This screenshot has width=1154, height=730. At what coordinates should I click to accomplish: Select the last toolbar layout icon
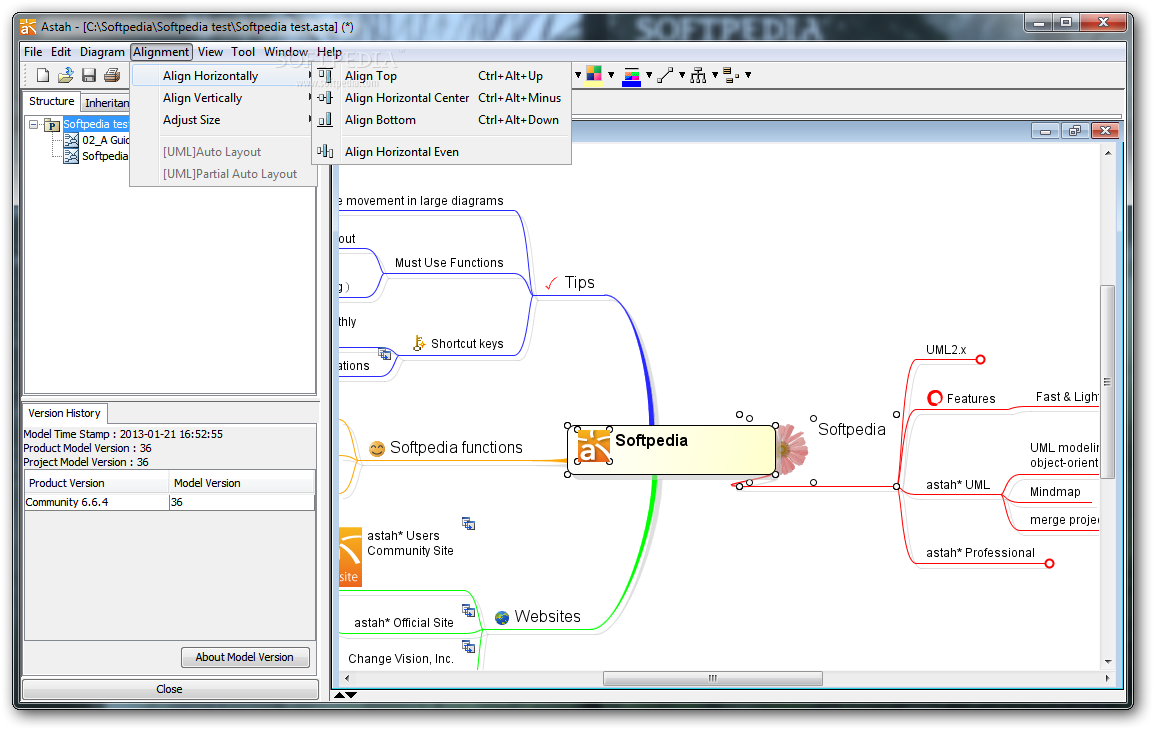[x=731, y=75]
